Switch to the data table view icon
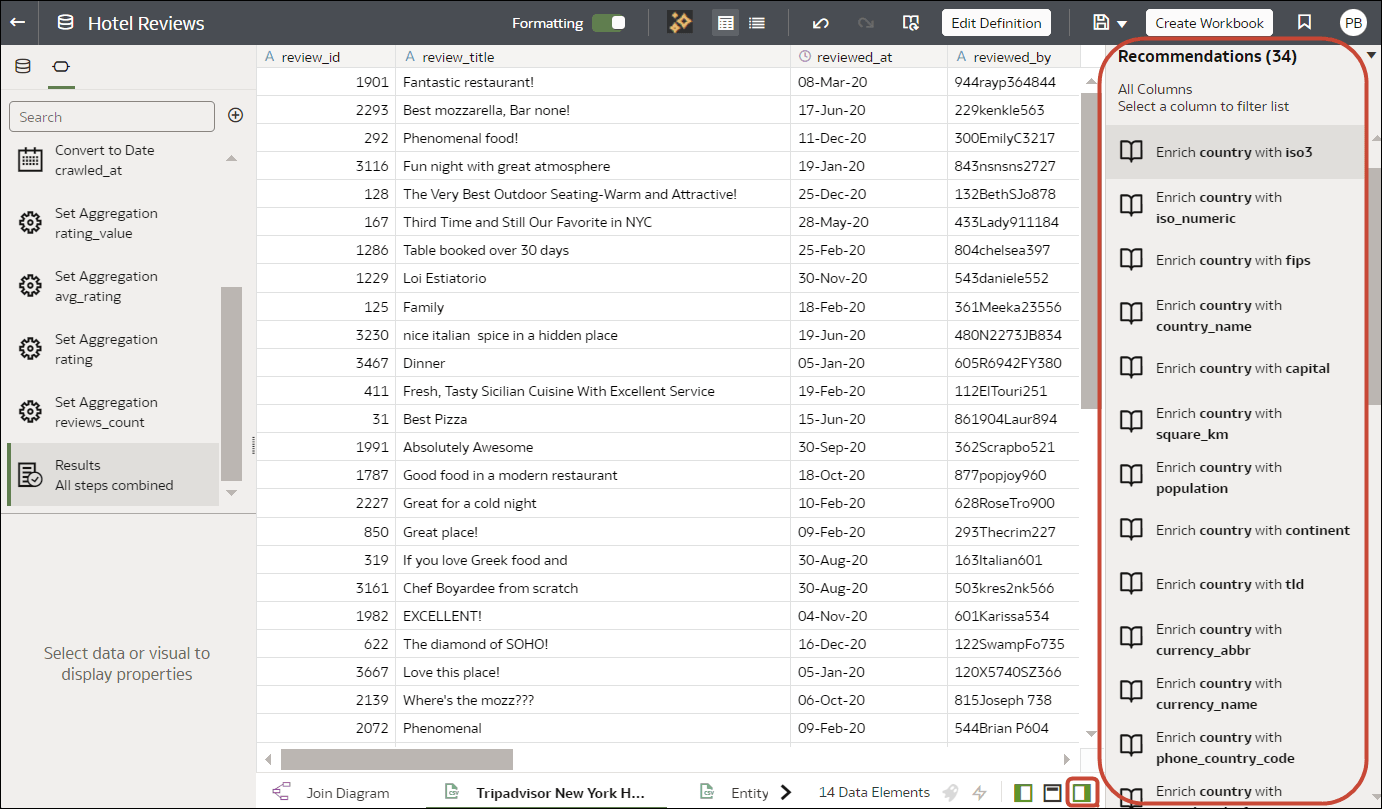Screen dimensions: 1382x809 point(726,22)
